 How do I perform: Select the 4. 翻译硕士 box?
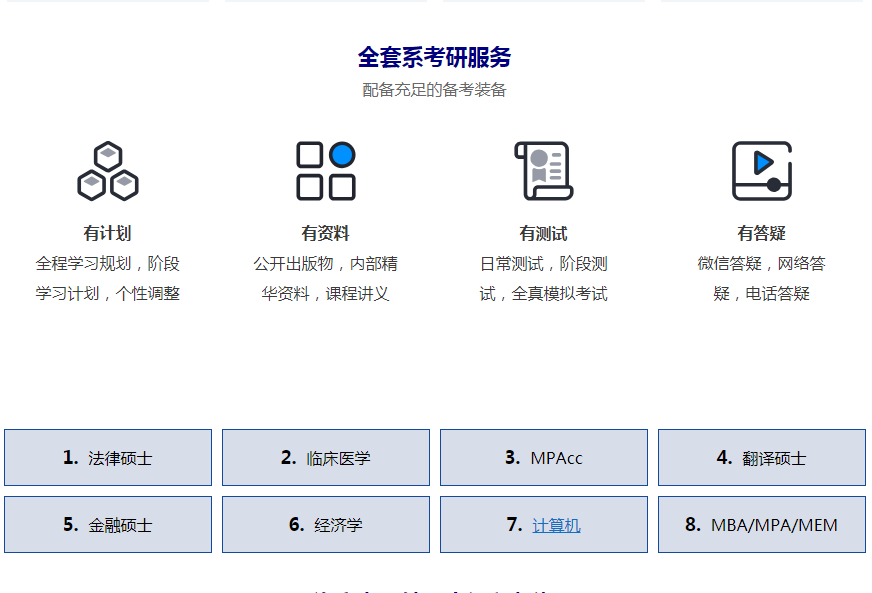click(x=762, y=457)
